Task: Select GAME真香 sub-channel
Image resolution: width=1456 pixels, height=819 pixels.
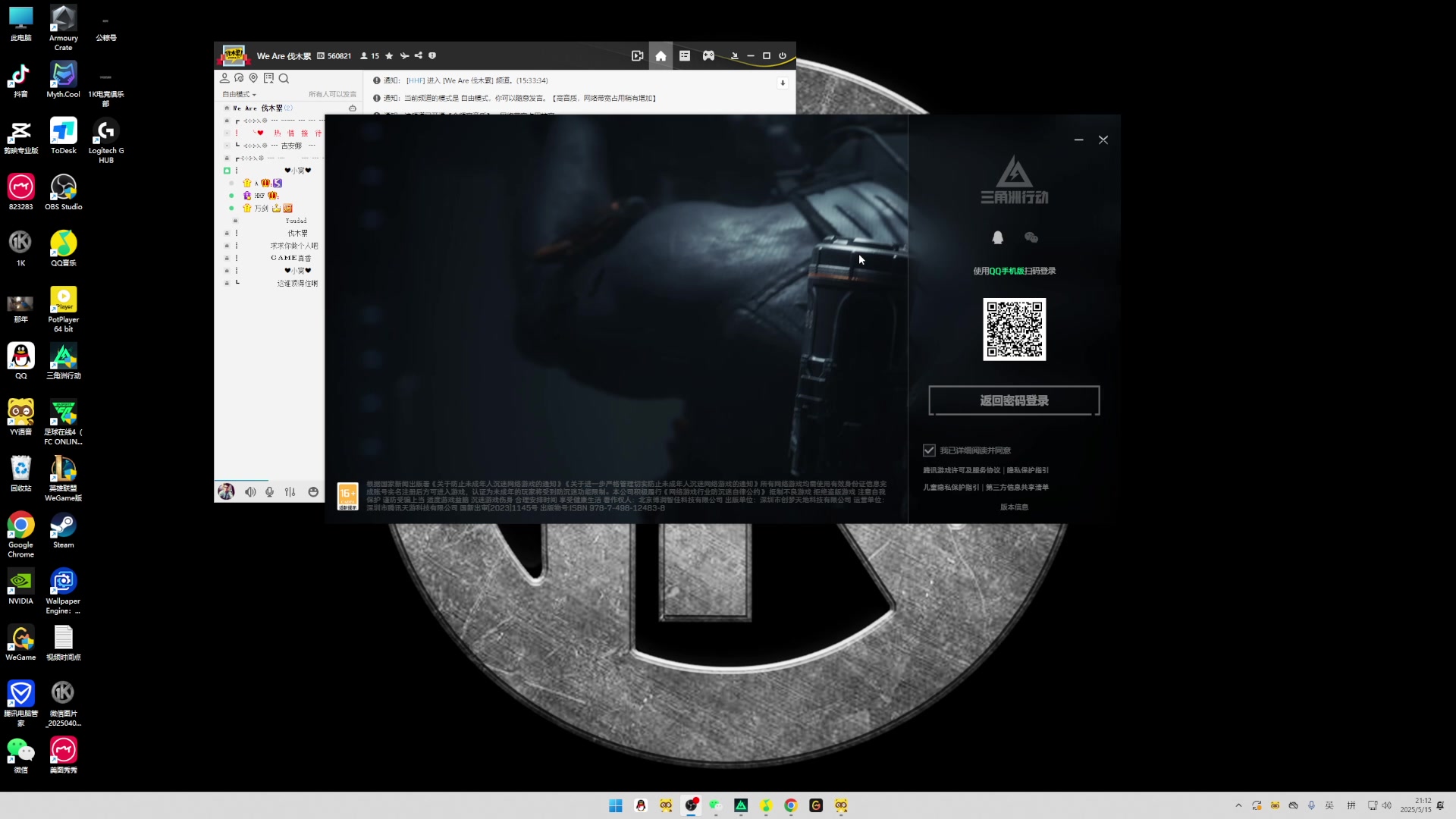Action: [291, 258]
